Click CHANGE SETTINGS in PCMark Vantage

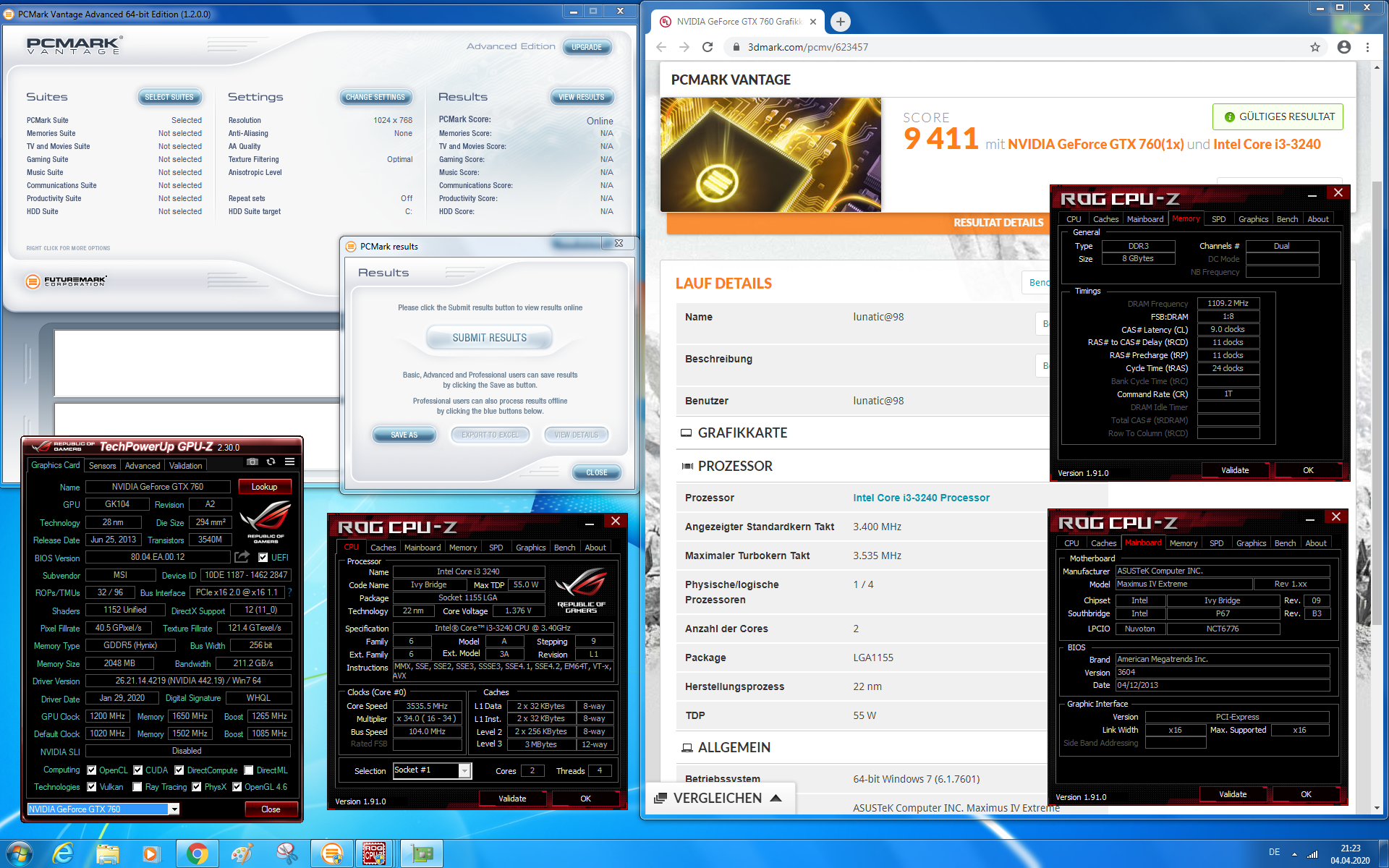(x=375, y=97)
